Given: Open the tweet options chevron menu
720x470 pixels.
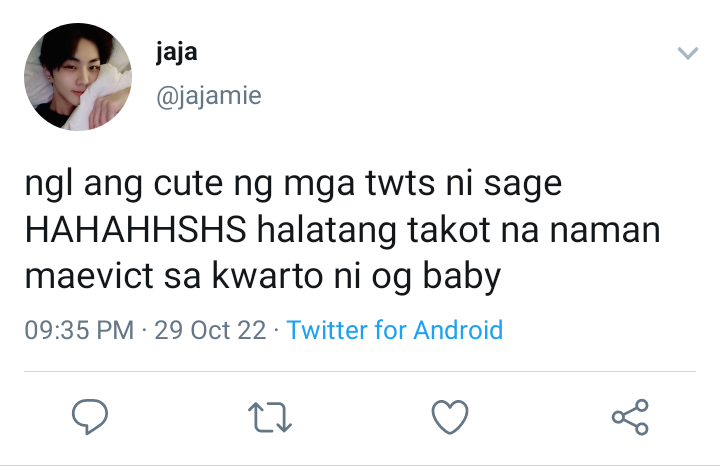Looking at the screenshot, I should pos(688,53).
